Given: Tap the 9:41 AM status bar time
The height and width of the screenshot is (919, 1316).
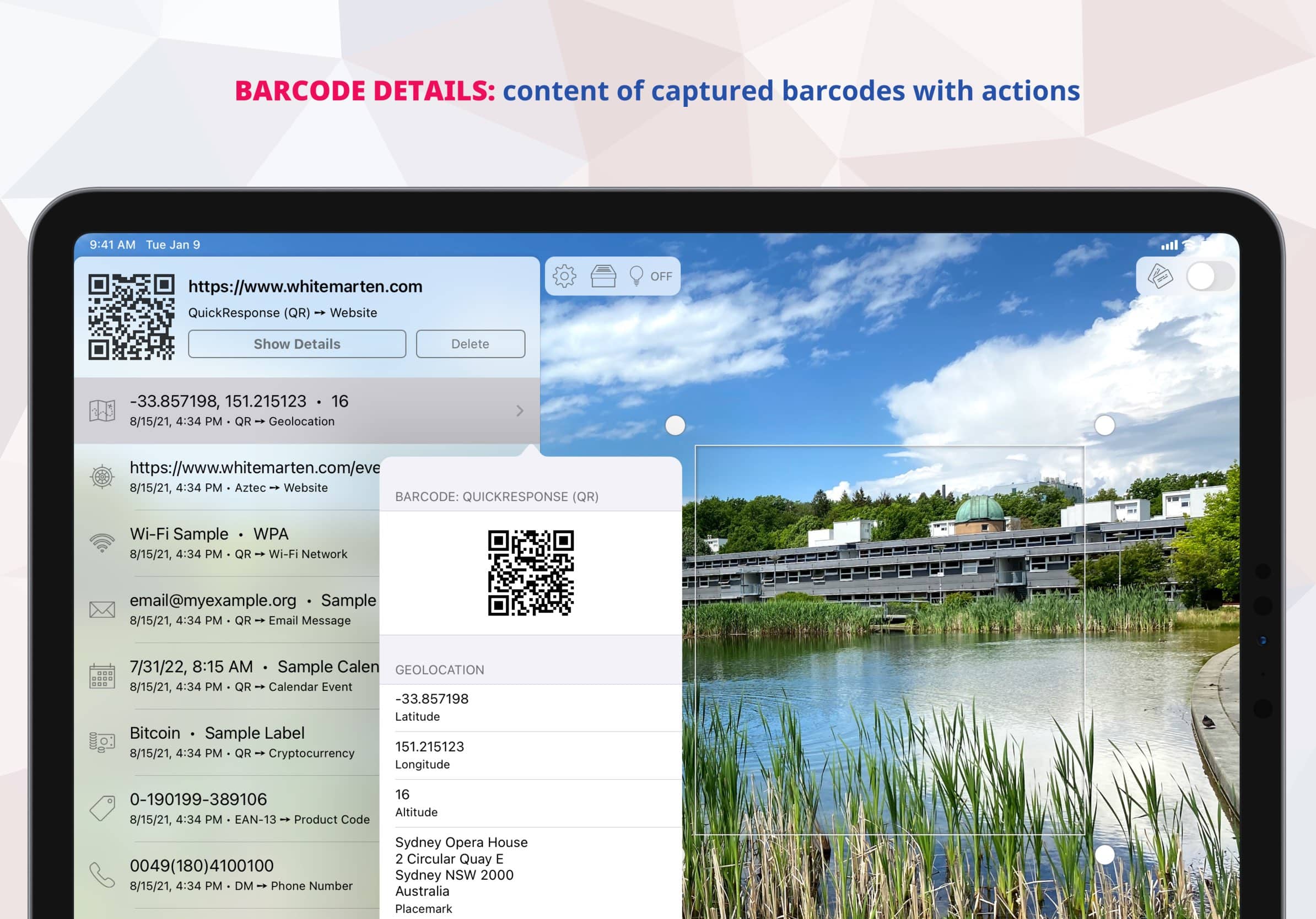Looking at the screenshot, I should coord(112,245).
